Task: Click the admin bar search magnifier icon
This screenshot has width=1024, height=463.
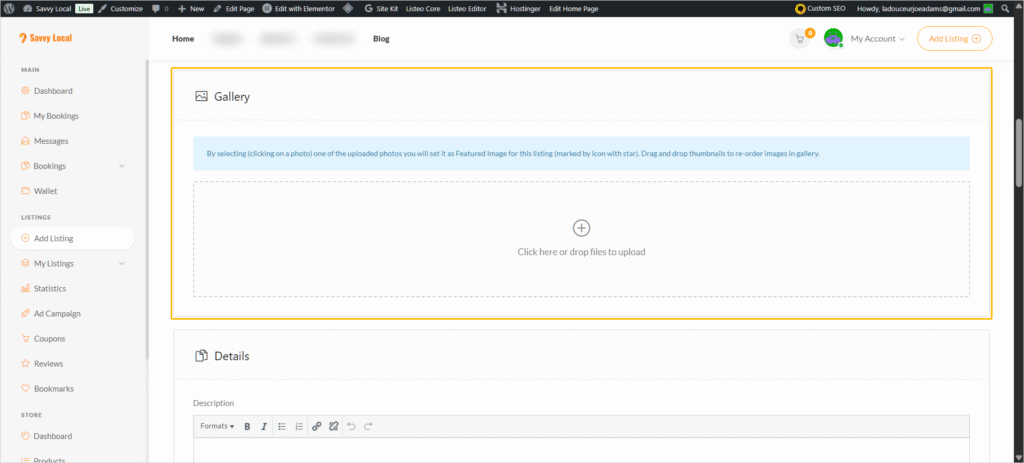Action: pos(1016,8)
